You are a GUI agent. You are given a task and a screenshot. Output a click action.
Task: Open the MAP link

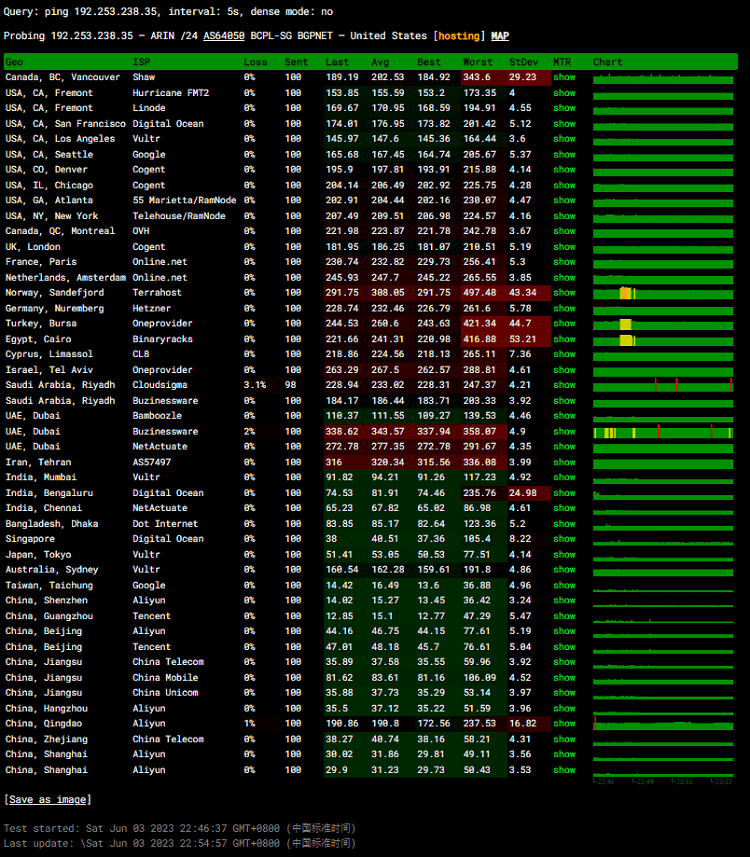500,36
